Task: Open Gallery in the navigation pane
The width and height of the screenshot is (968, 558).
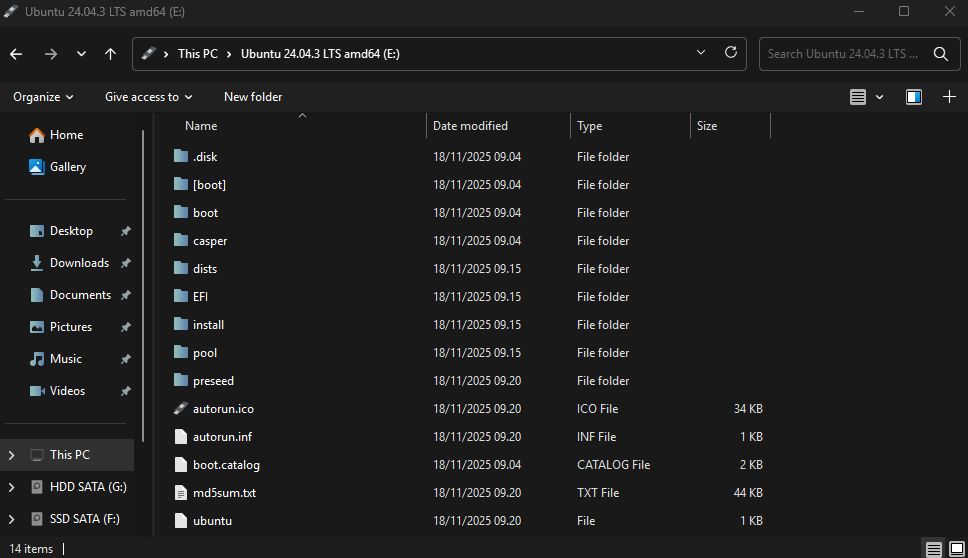Action: pyautogui.click(x=67, y=167)
